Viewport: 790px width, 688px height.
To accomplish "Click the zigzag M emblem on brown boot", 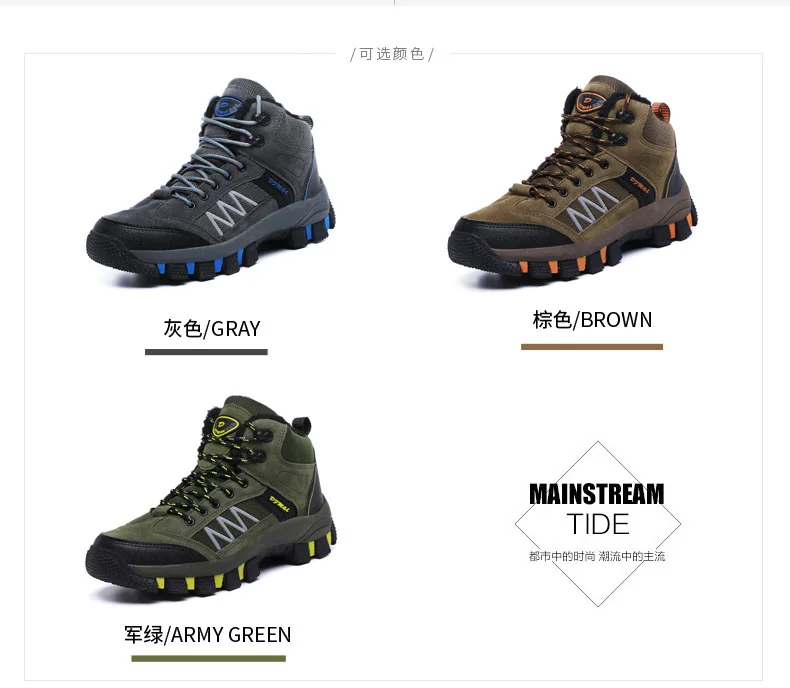I will (x=592, y=206).
